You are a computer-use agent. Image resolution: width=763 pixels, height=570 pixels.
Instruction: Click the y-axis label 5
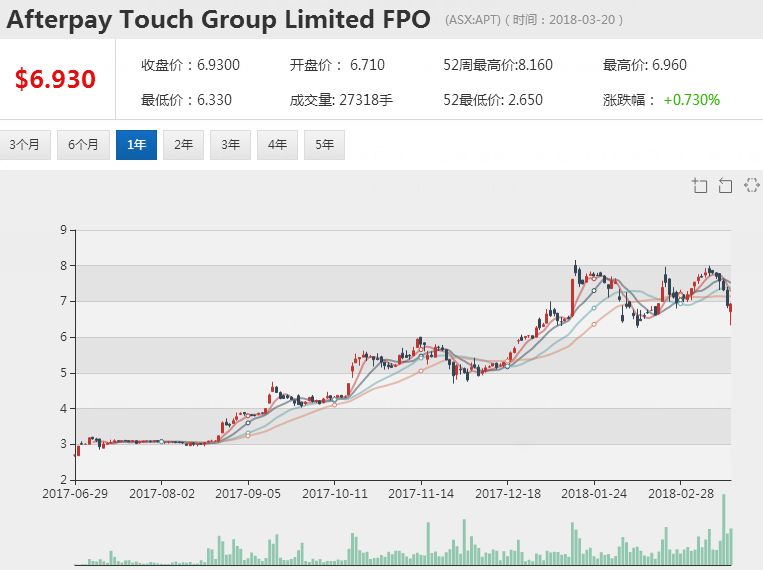coord(64,373)
